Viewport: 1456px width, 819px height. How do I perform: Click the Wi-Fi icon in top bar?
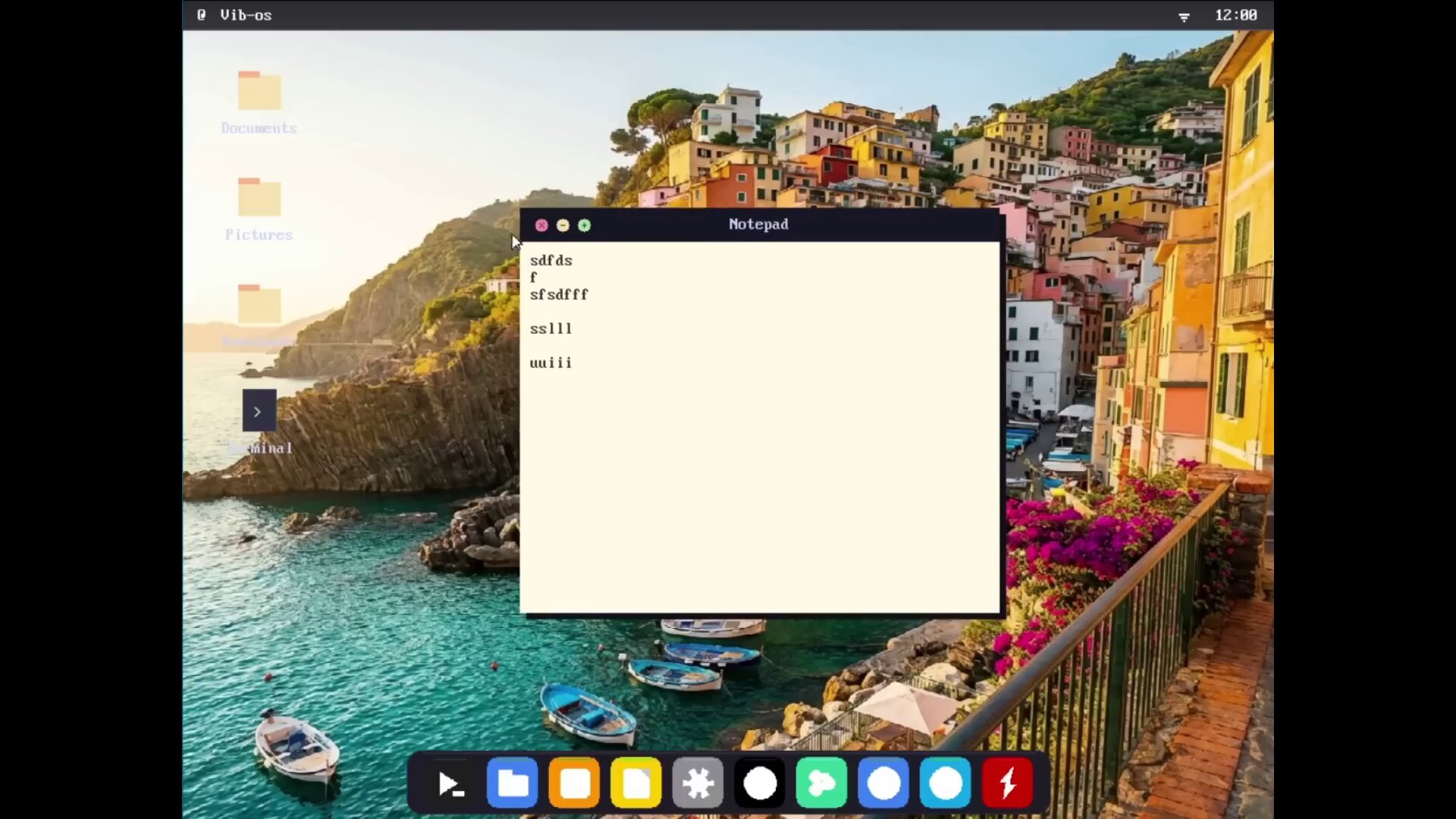1184,16
